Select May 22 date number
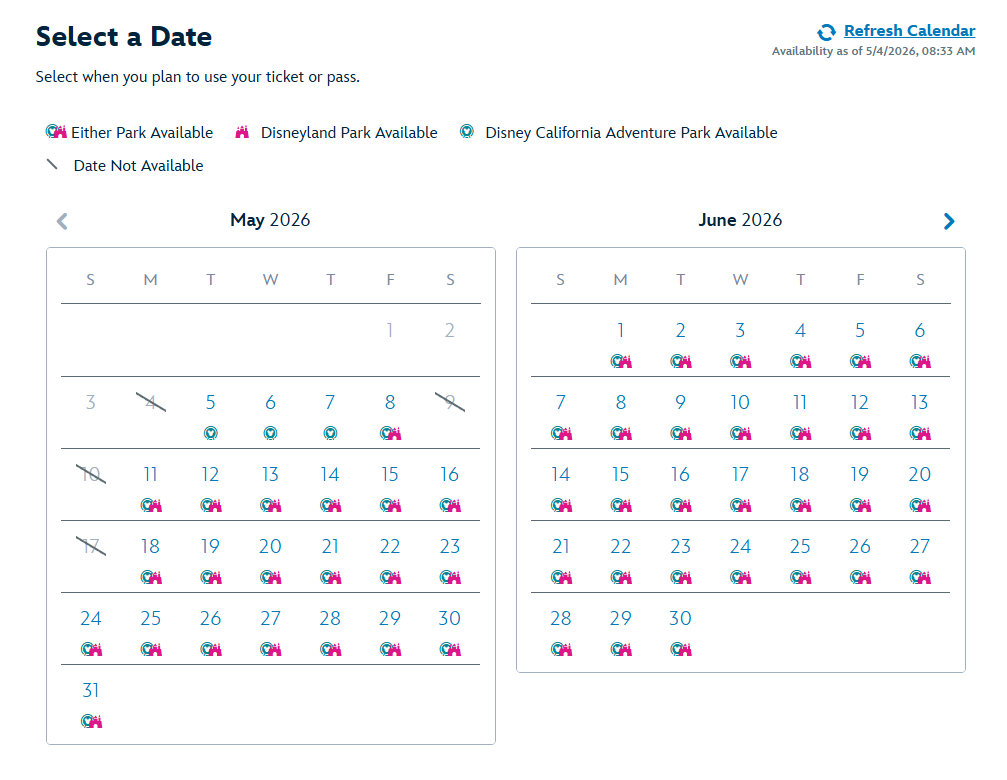 (390, 546)
